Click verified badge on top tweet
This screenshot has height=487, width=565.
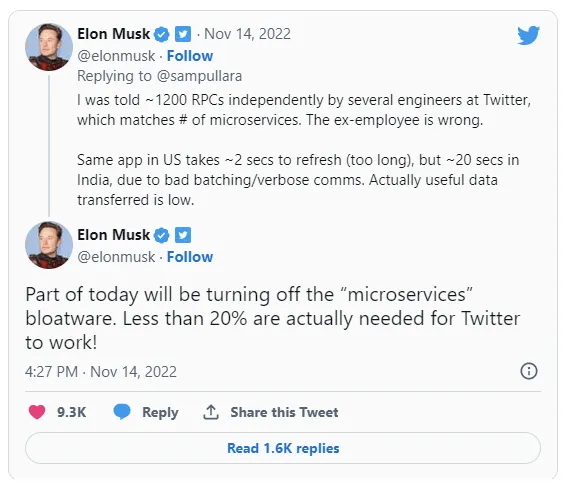pyautogui.click(x=162, y=35)
